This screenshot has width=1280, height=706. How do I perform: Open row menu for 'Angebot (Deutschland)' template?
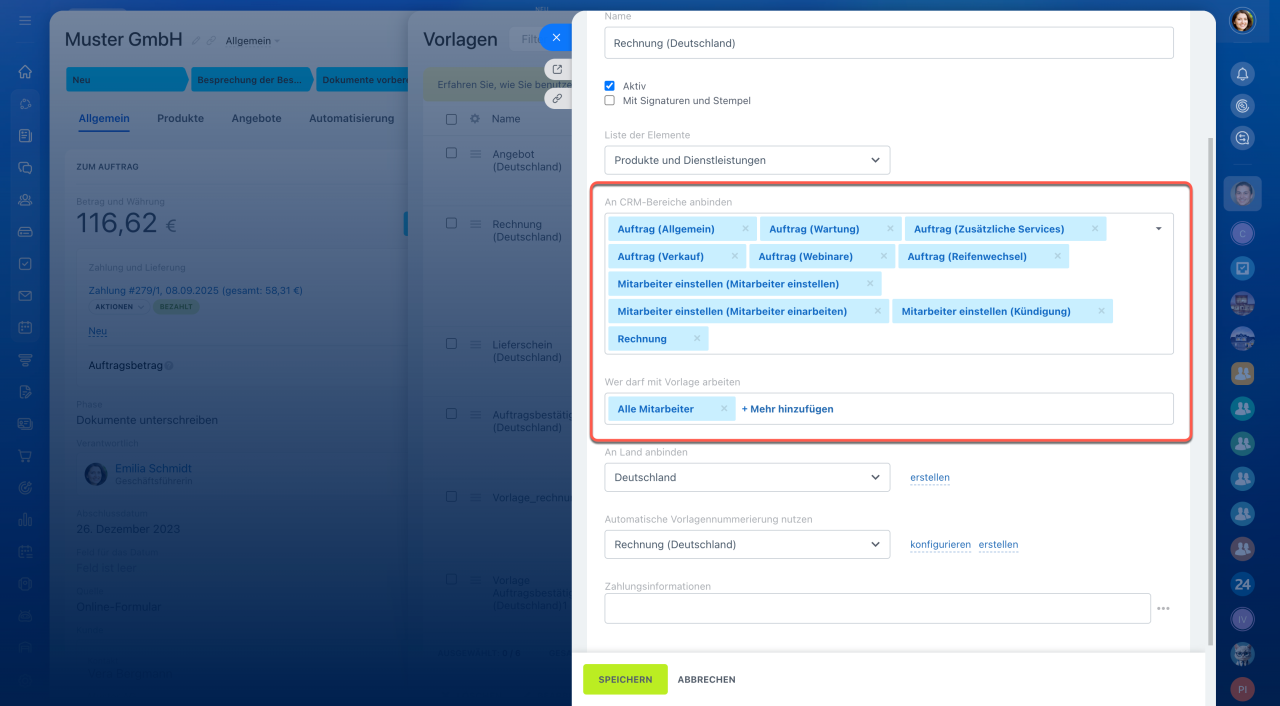475,153
